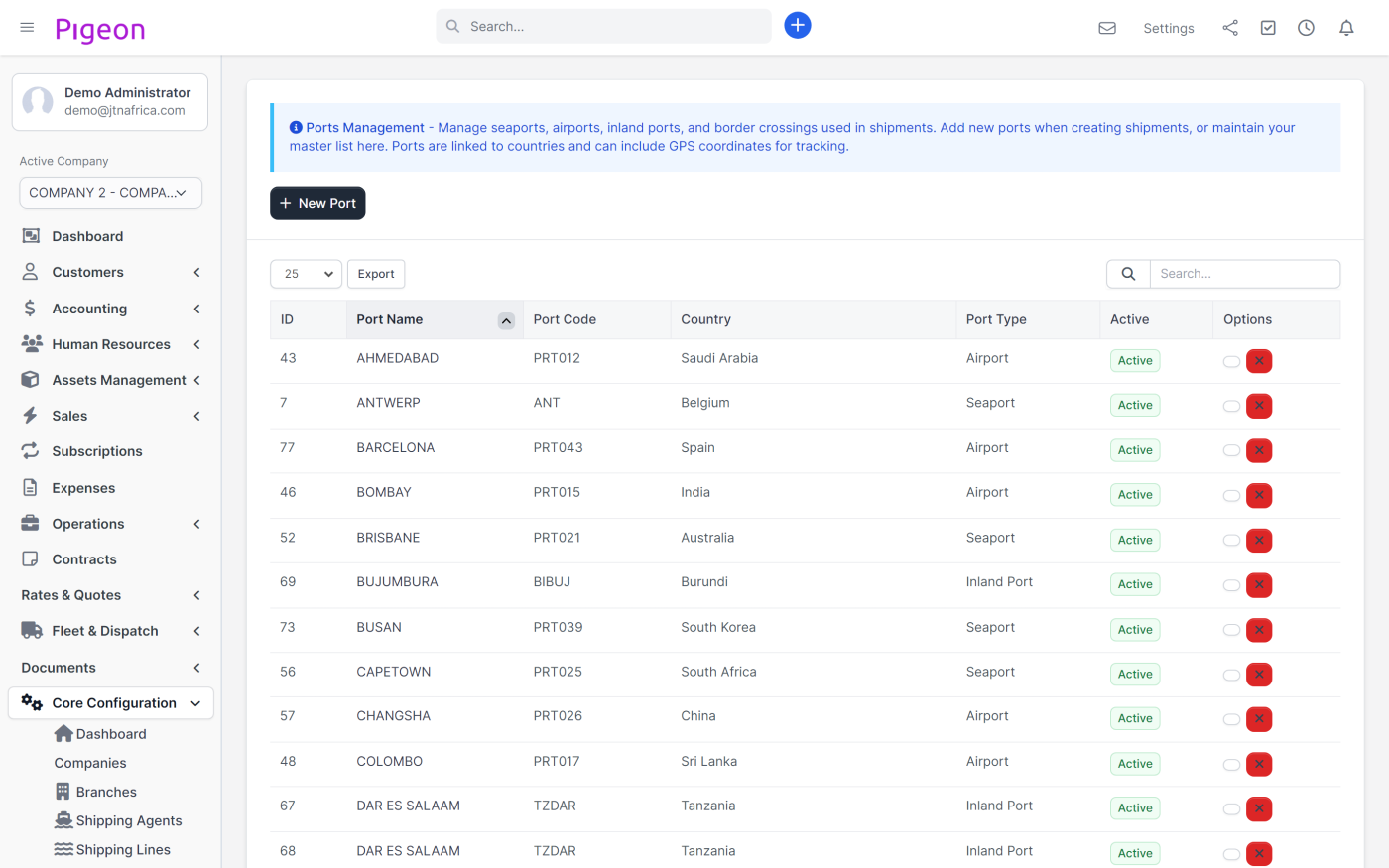Viewport: 1389px width, 868px height.
Task: Expand the Rates & Quotes submenu chevron
Action: click(196, 595)
